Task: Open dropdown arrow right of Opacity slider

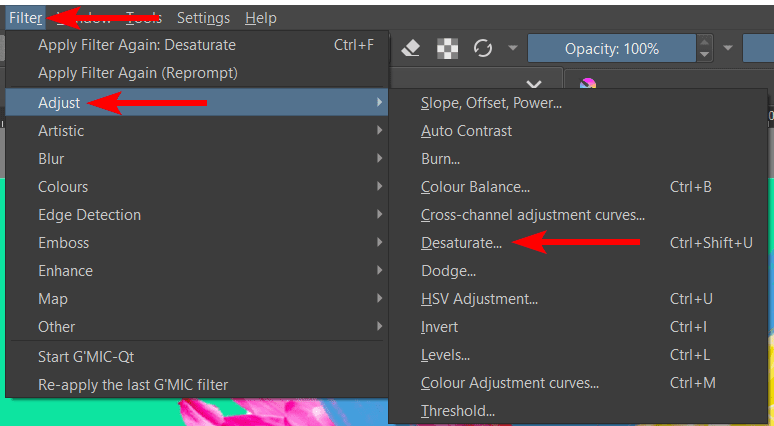Action: tap(729, 48)
